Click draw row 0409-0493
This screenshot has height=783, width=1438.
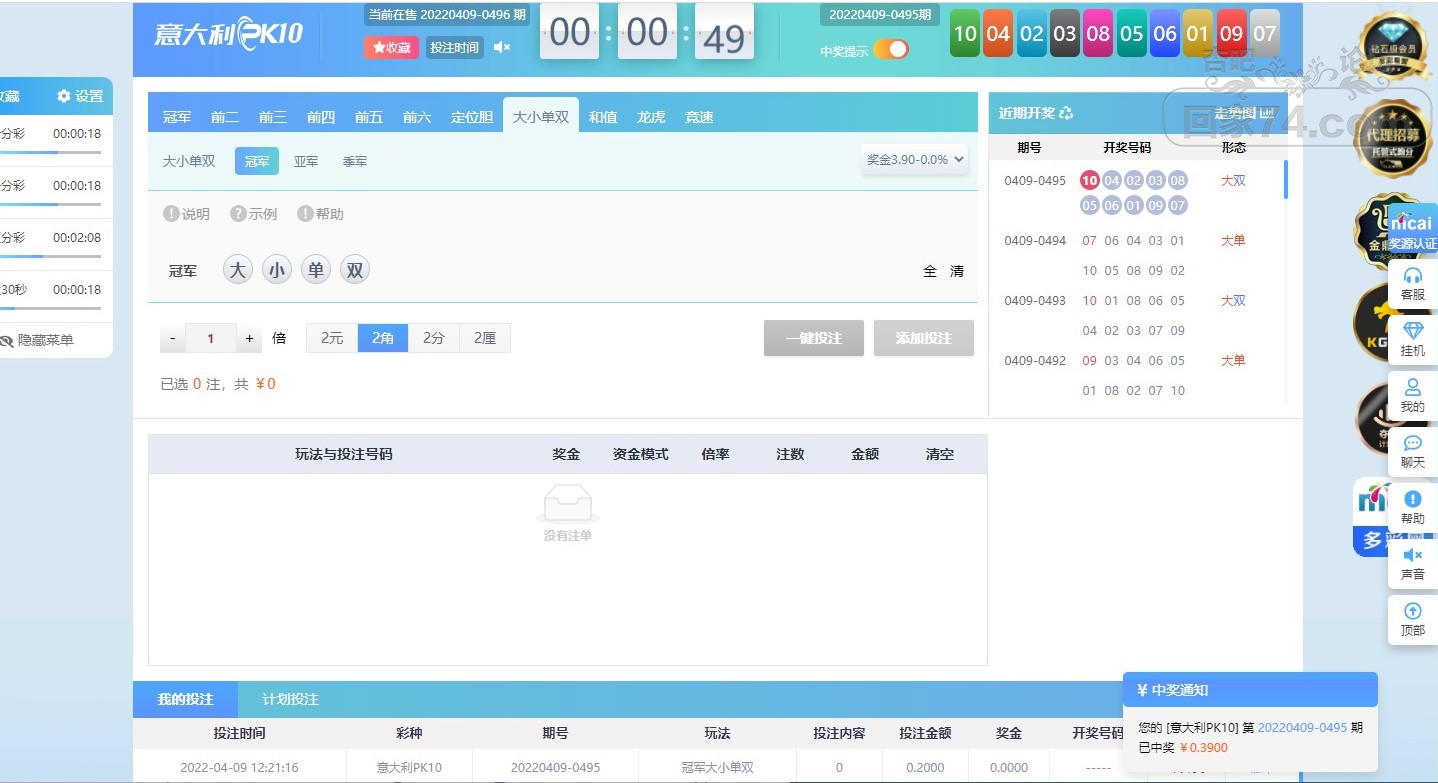(1135, 315)
